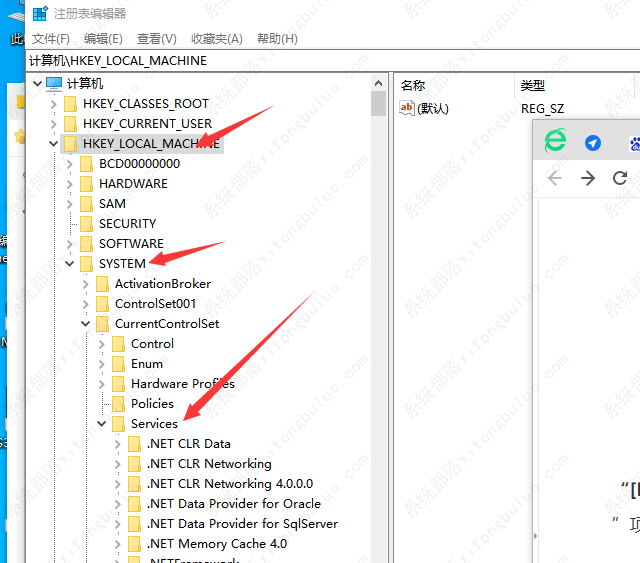This screenshot has height=563, width=640.
Task: Sort by the 名称 column header
Action: click(x=413, y=85)
